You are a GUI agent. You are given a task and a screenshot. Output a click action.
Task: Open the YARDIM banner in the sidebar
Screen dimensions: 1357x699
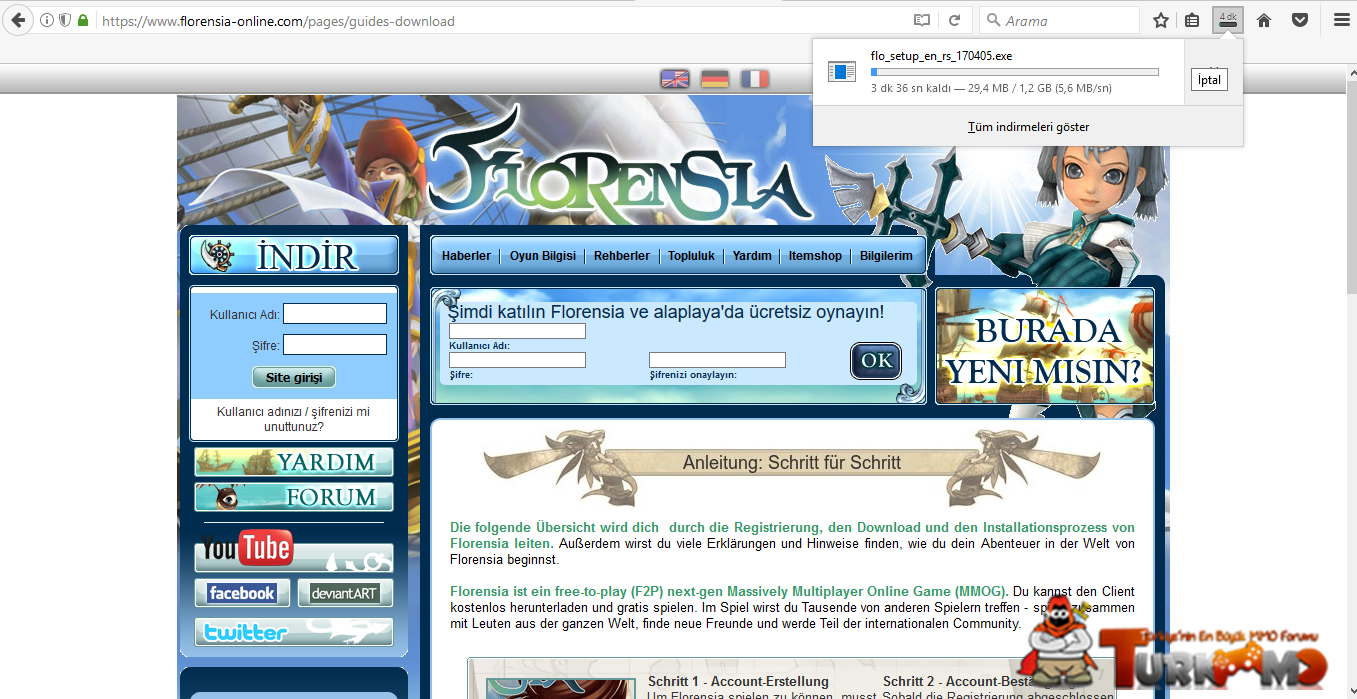point(294,462)
